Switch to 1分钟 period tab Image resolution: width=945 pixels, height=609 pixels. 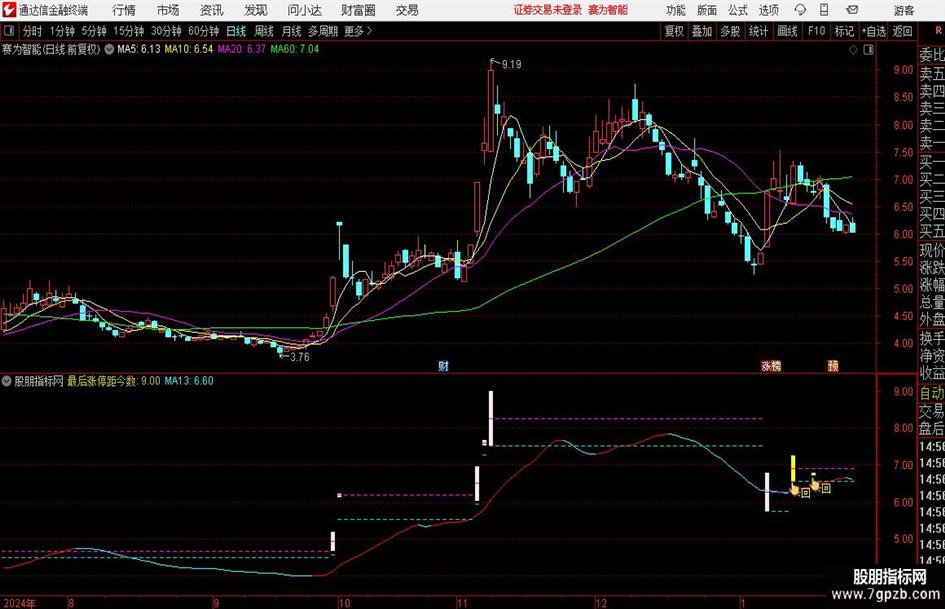click(x=62, y=31)
